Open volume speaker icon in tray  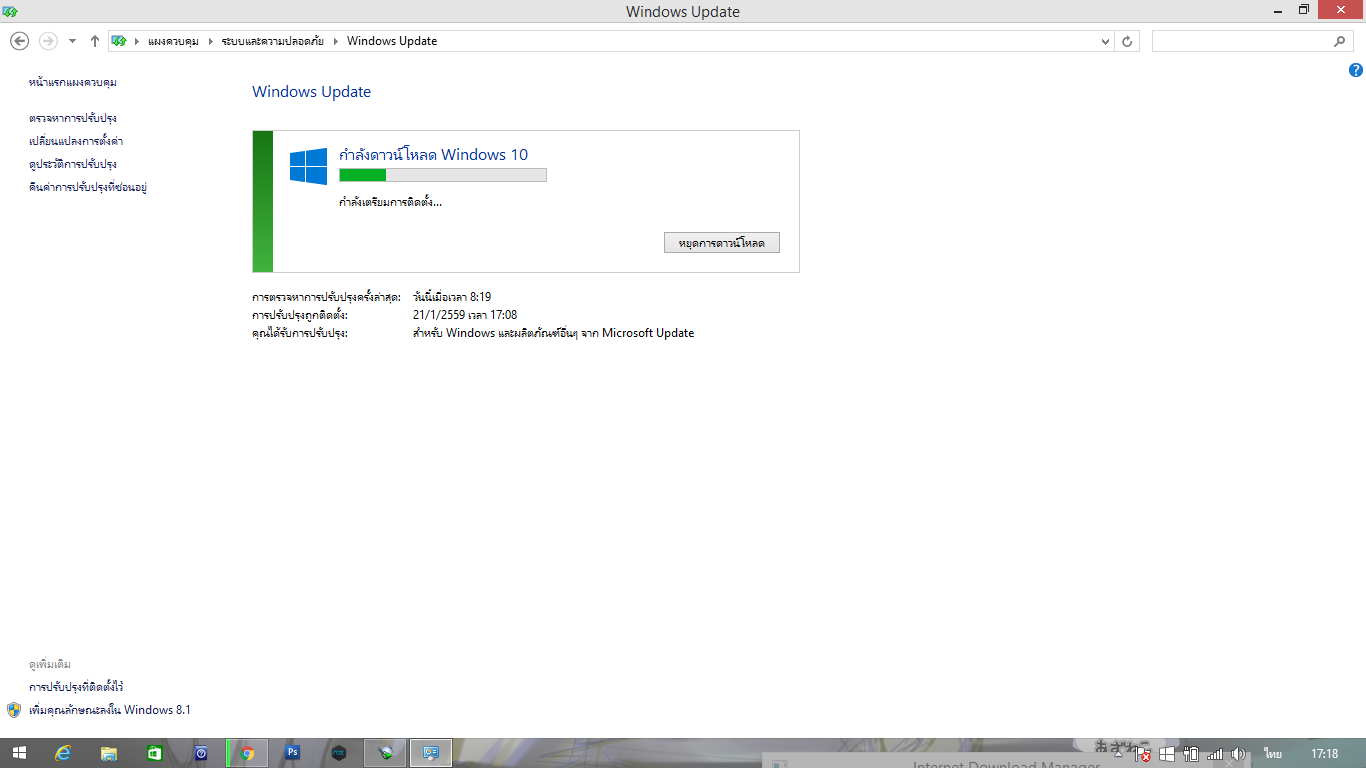(x=1238, y=754)
